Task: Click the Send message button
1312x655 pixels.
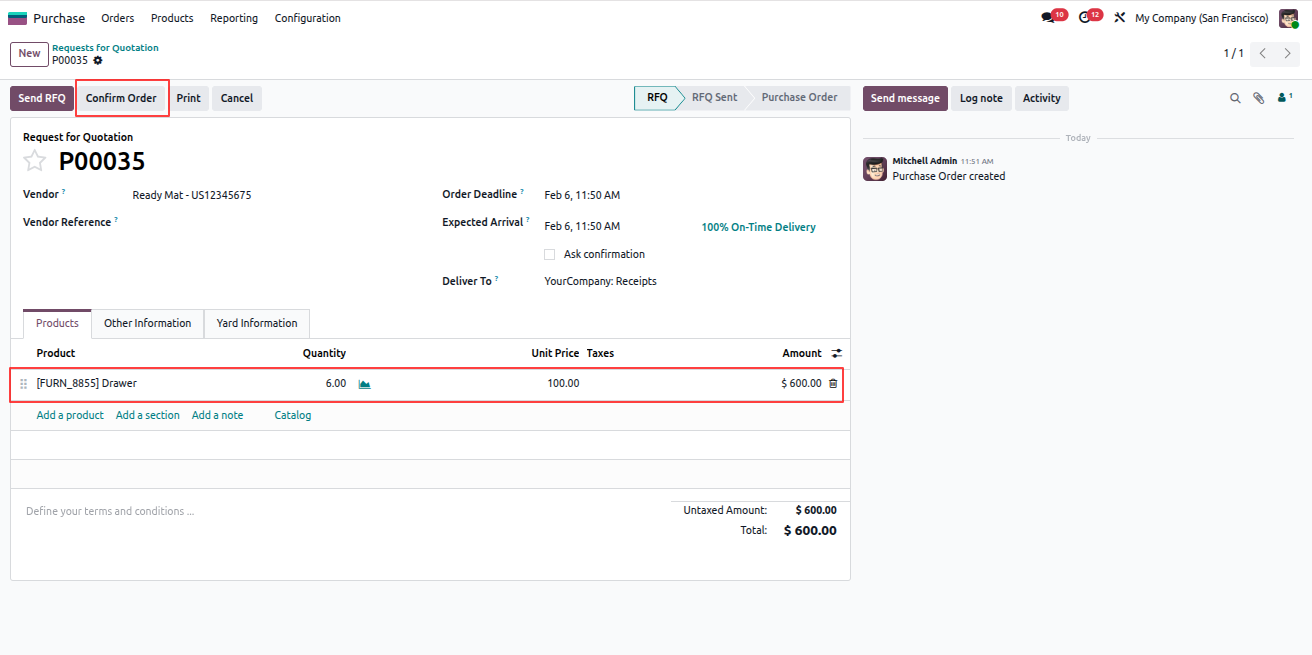Action: click(905, 98)
